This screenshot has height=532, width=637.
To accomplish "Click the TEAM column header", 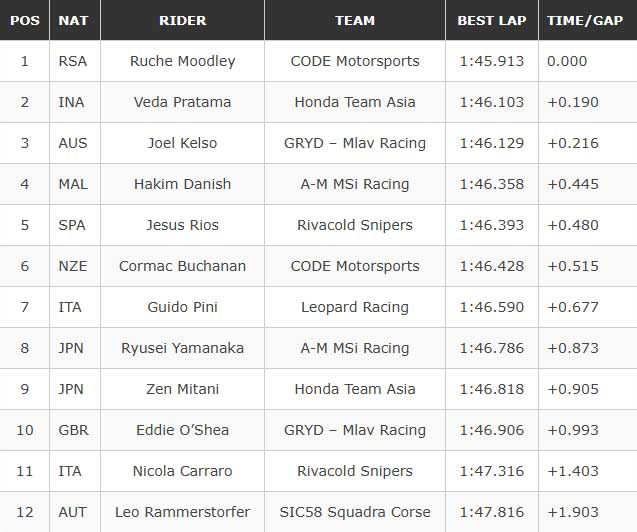I will click(x=355, y=20).
